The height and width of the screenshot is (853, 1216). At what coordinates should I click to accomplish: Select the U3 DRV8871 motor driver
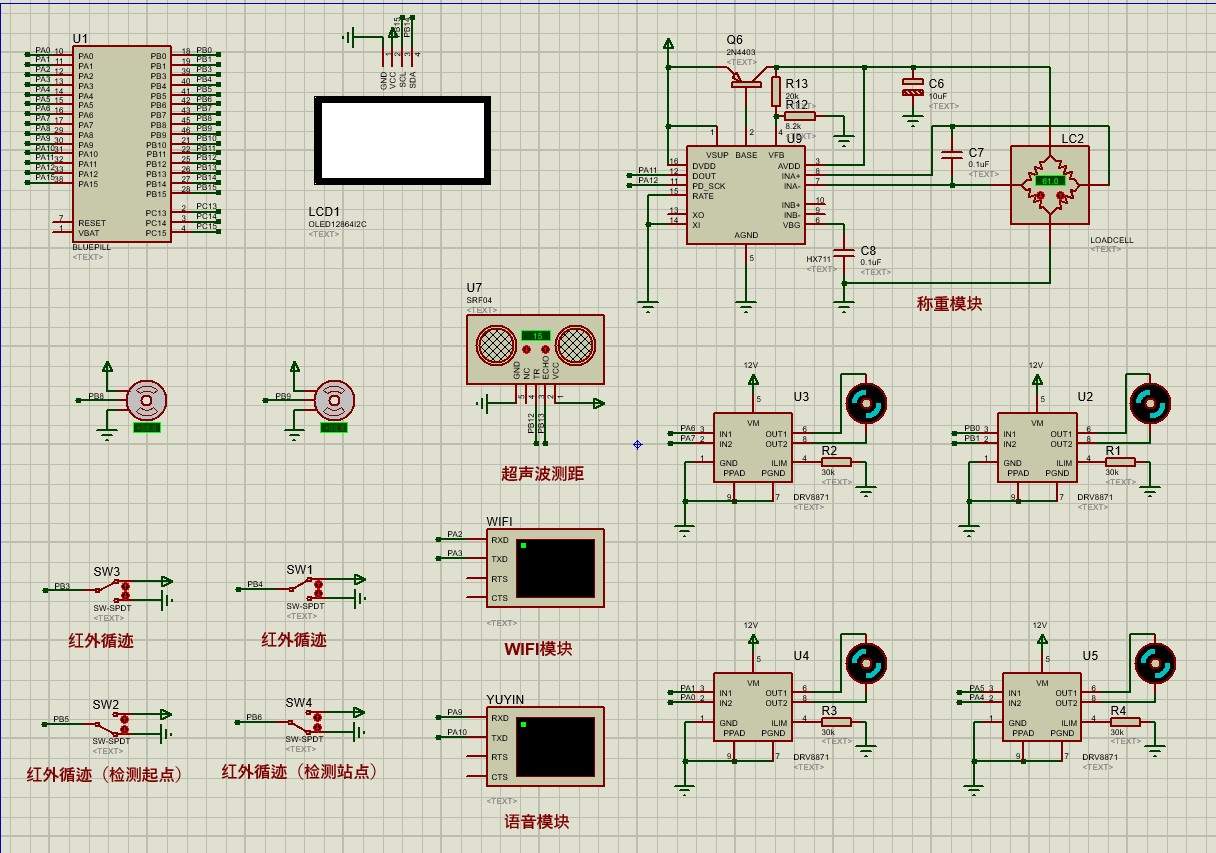click(x=752, y=447)
